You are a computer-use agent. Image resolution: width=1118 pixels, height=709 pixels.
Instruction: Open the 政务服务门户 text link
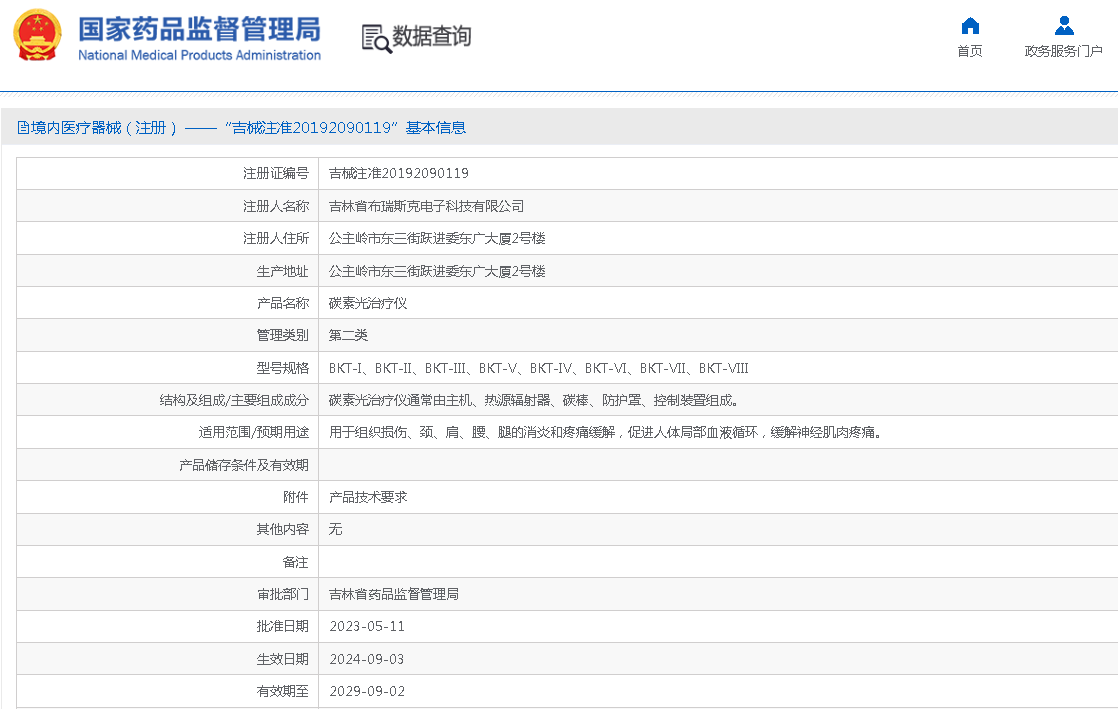[x=1063, y=51]
